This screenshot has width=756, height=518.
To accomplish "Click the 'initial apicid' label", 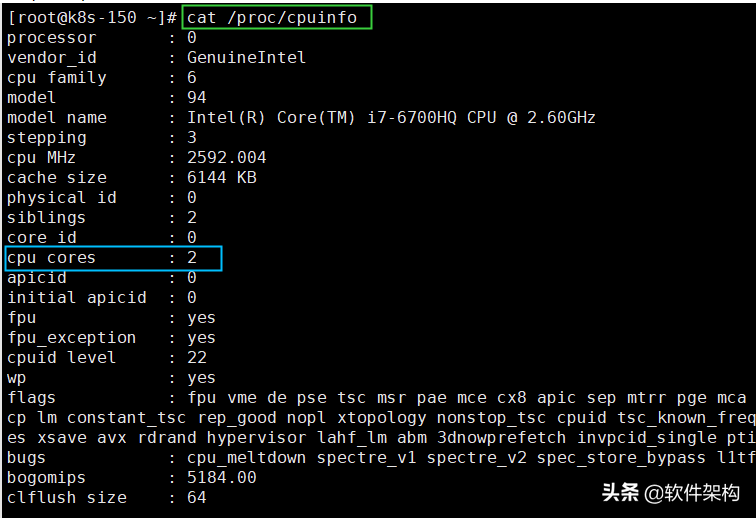I will point(77,298).
